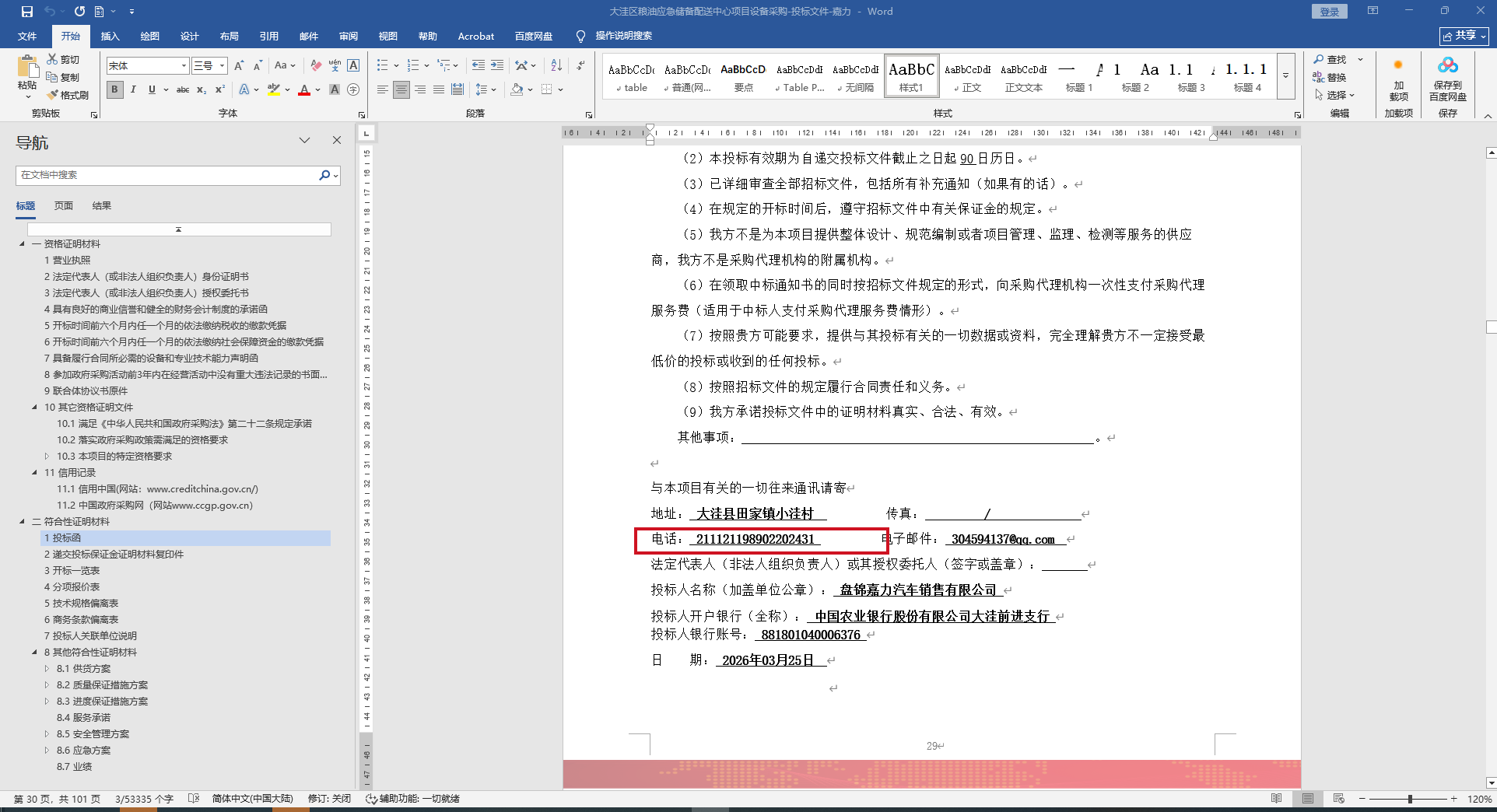Viewport: 1497px width, 812px height.
Task: Open the font size (三号) dropdown
Action: pyautogui.click(x=223, y=65)
